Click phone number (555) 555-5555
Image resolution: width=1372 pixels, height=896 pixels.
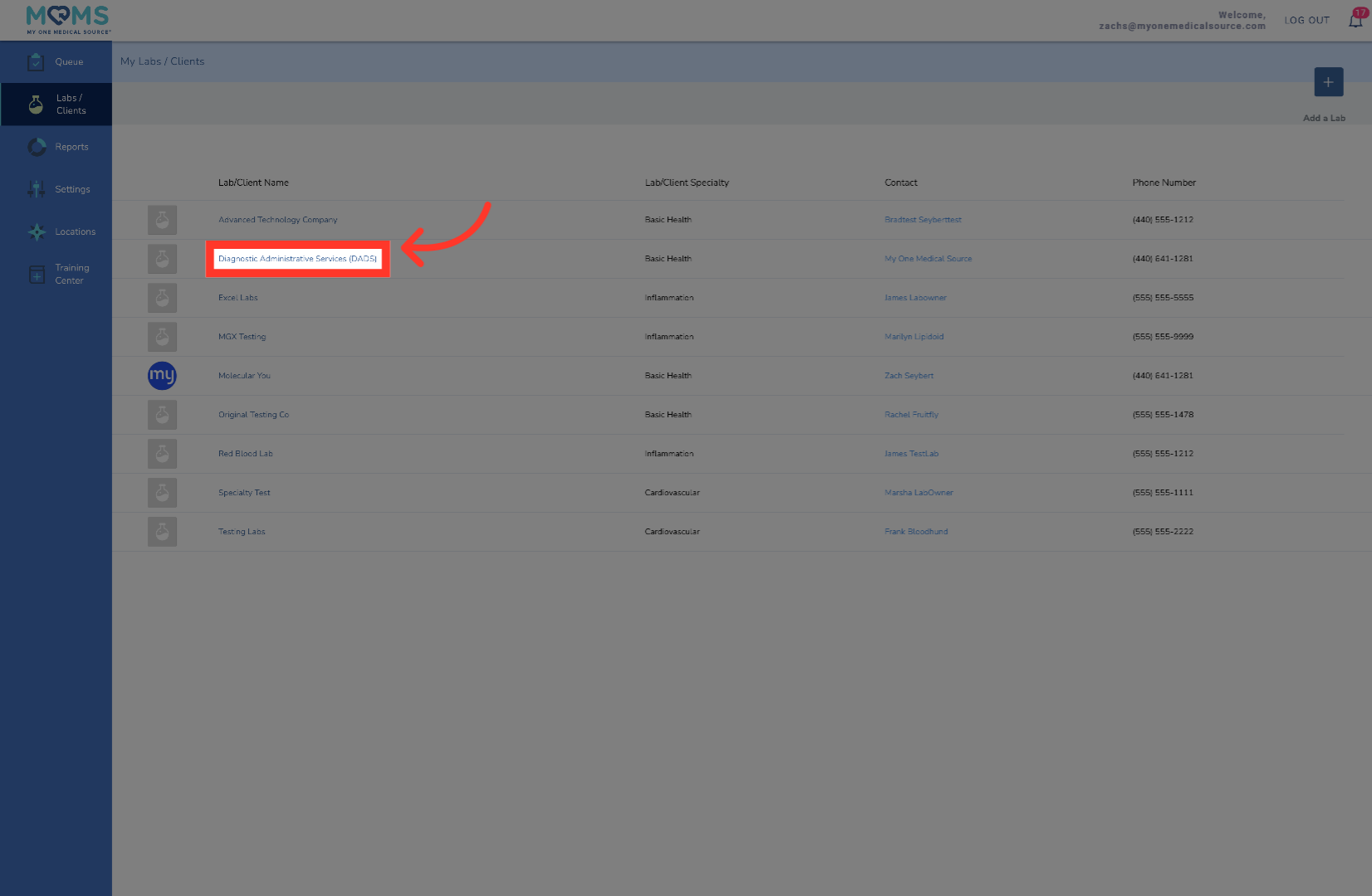point(1163,298)
